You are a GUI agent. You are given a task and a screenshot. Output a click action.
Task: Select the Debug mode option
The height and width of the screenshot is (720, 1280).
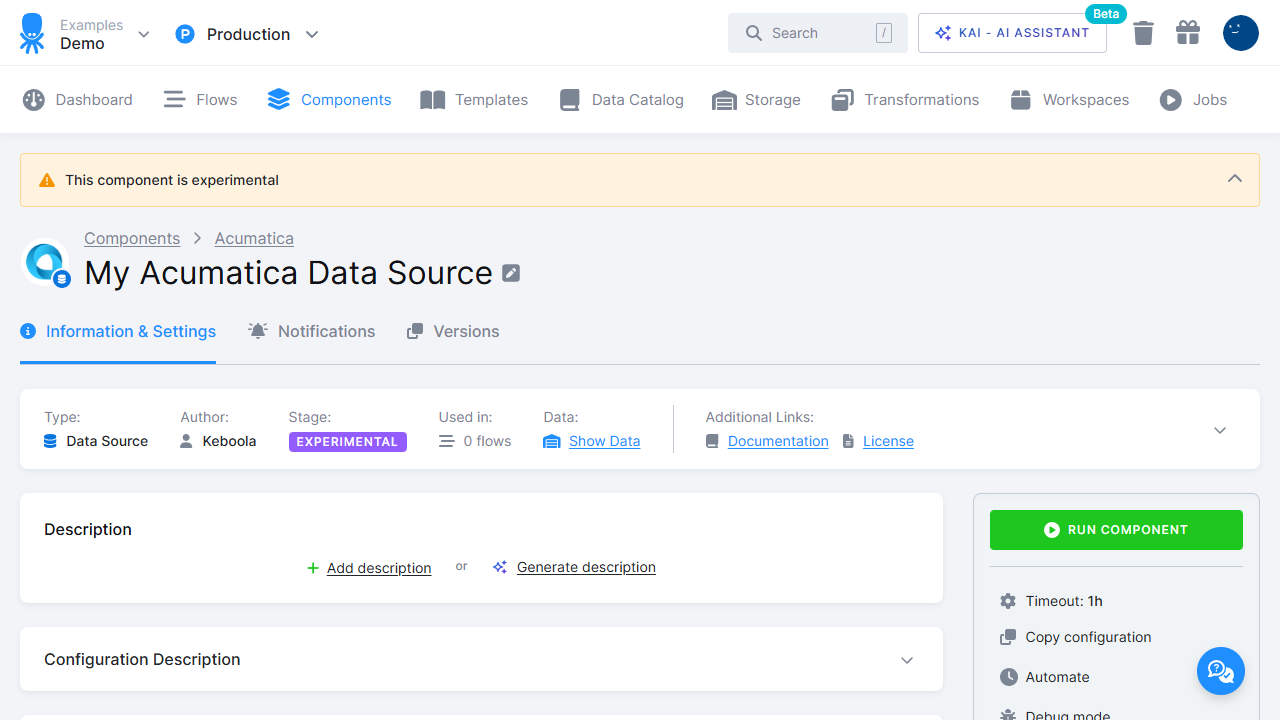pos(1067,714)
